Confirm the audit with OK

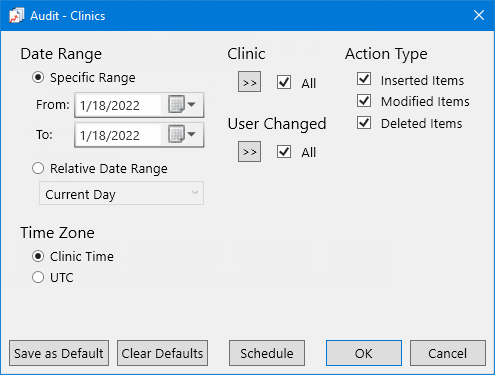[x=364, y=353]
